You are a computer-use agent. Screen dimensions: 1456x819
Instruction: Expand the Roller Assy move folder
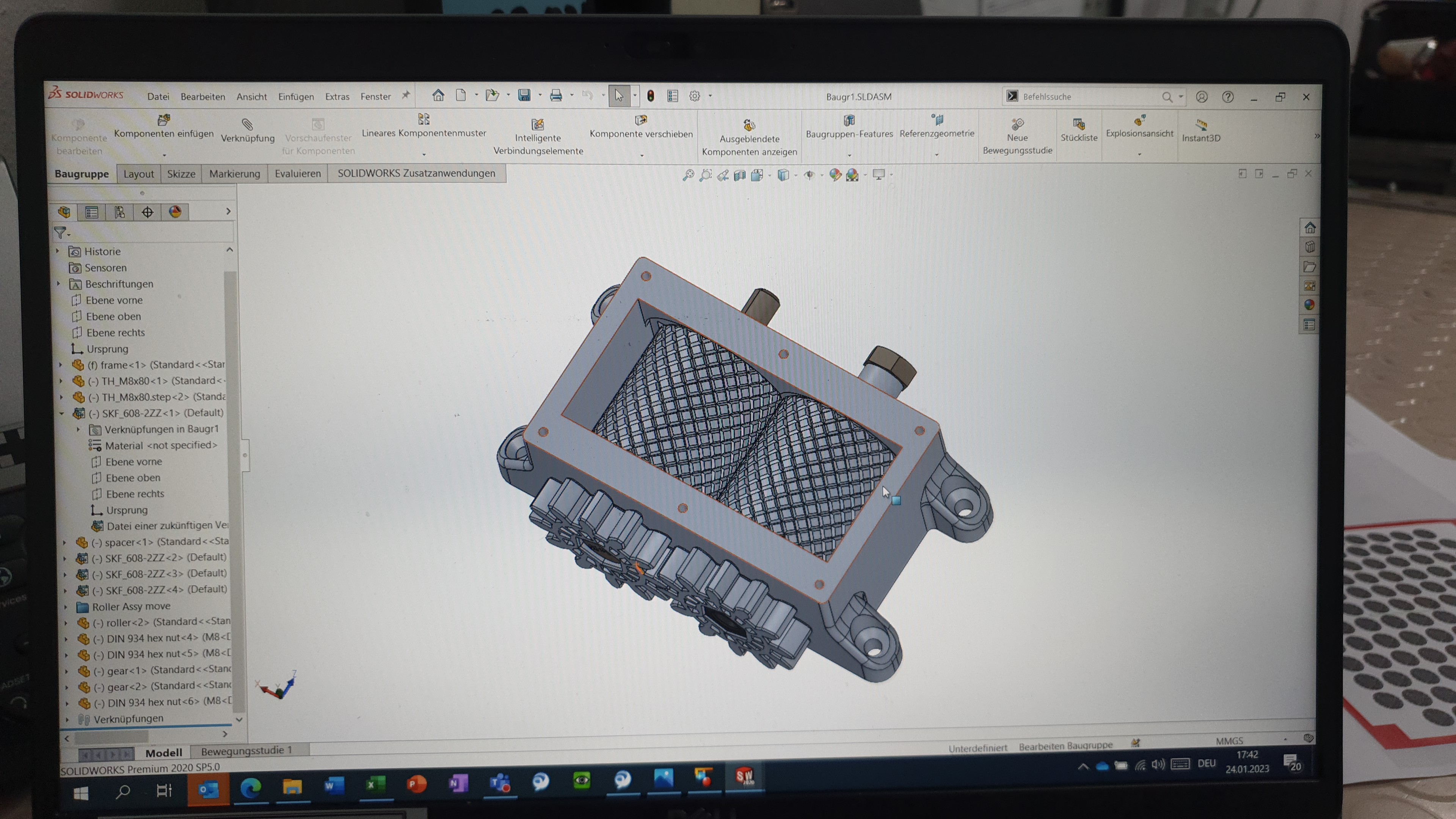point(66,607)
